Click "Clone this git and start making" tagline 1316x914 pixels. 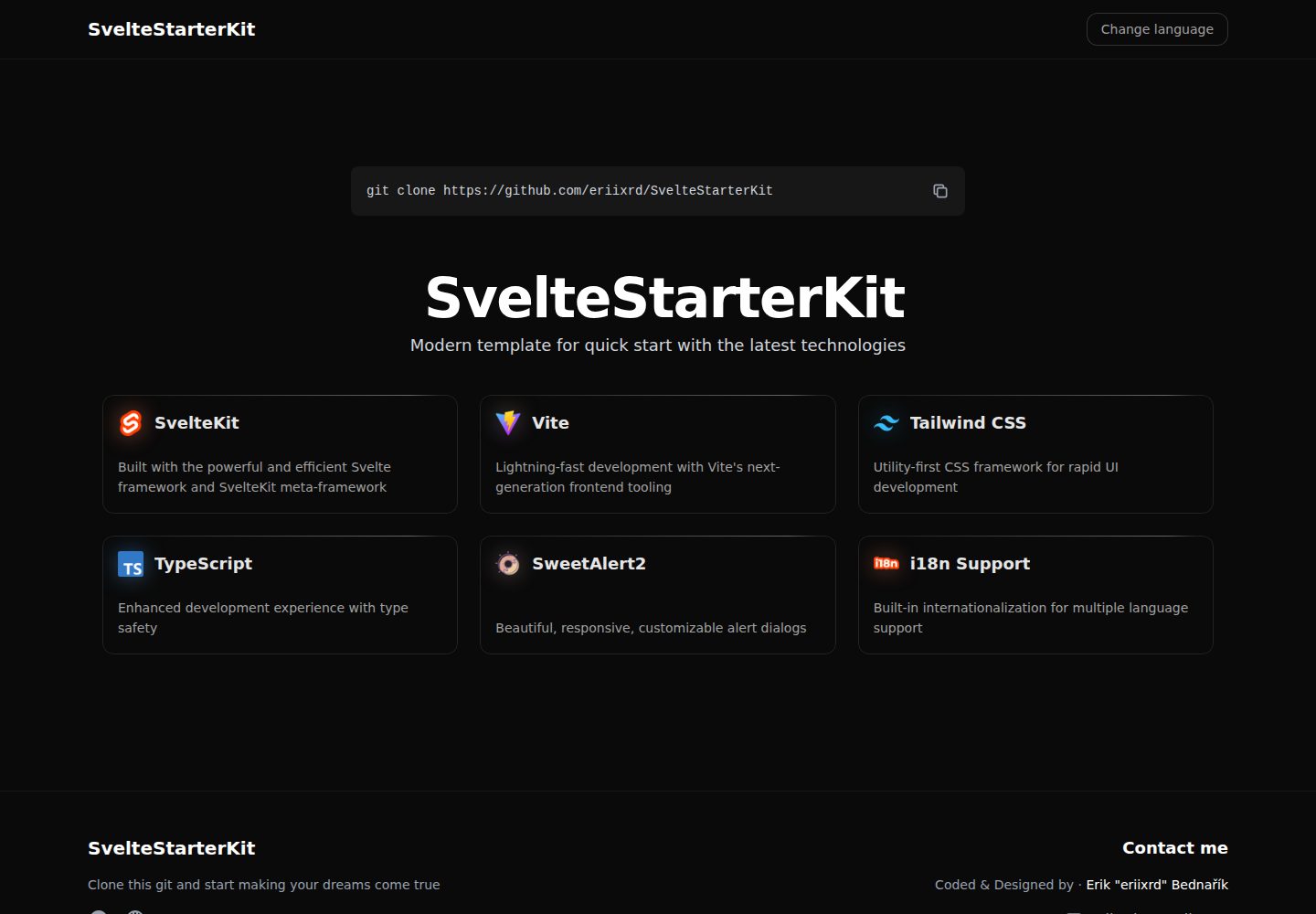(264, 885)
